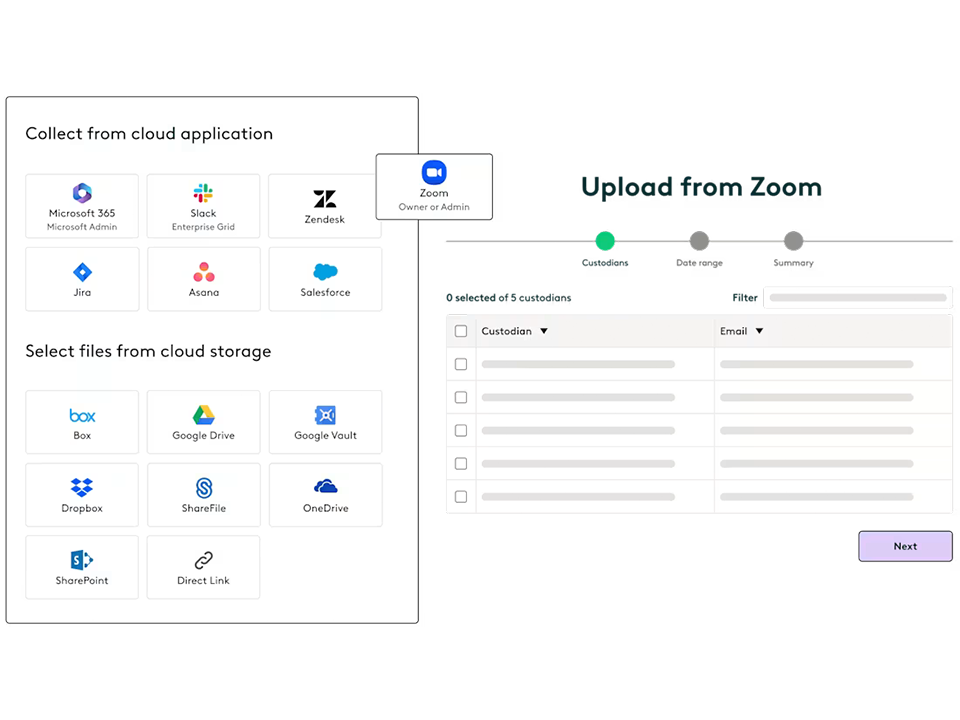Select Google Drive cloud storage
Viewport: 960px width, 720px height.
point(203,422)
